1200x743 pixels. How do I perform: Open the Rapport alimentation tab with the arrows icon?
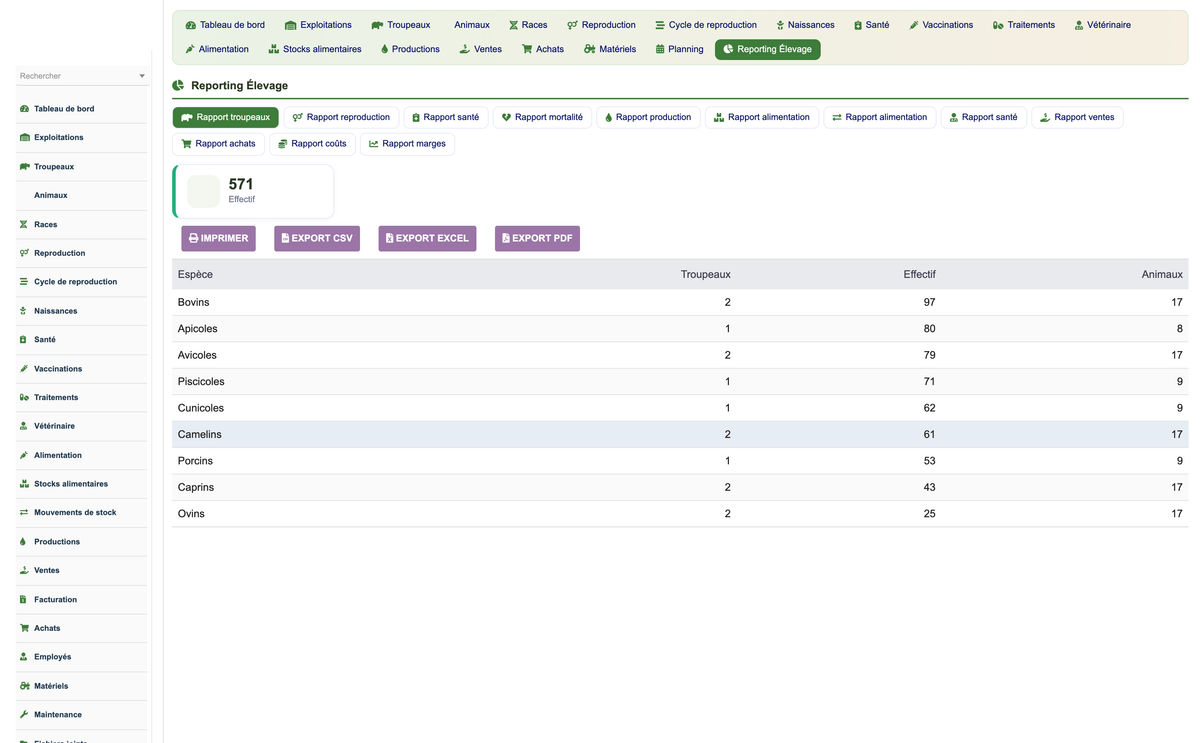(880, 117)
